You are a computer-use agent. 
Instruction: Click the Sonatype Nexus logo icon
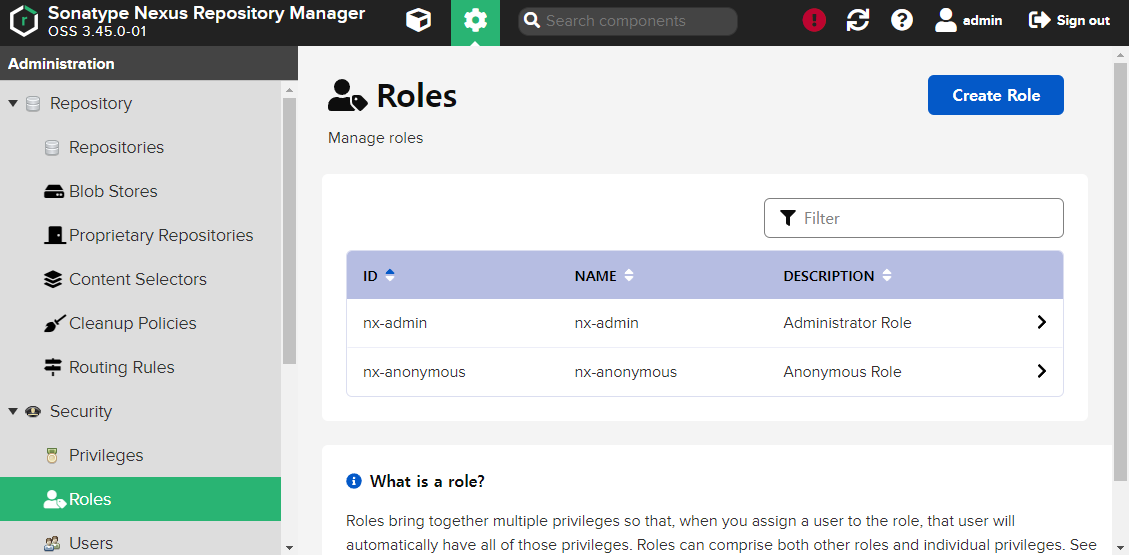[24, 21]
